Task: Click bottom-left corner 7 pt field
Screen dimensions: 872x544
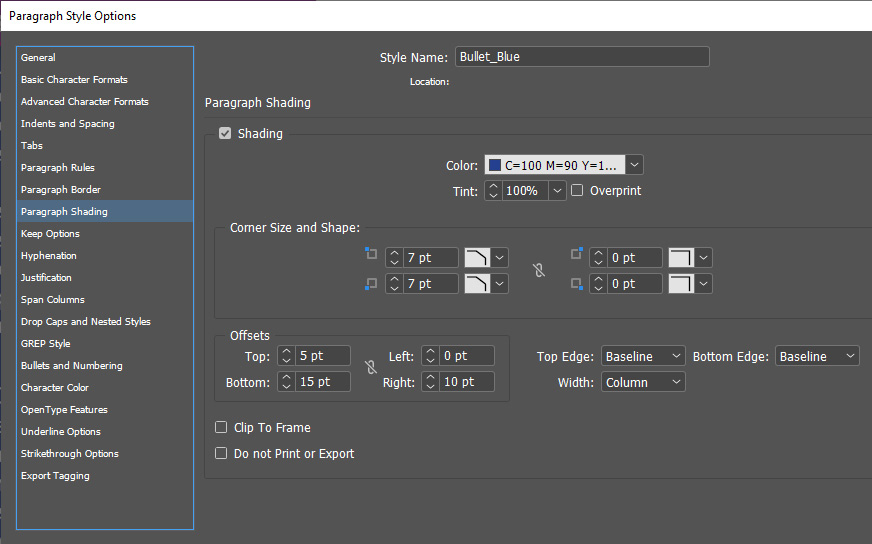Action: point(430,284)
